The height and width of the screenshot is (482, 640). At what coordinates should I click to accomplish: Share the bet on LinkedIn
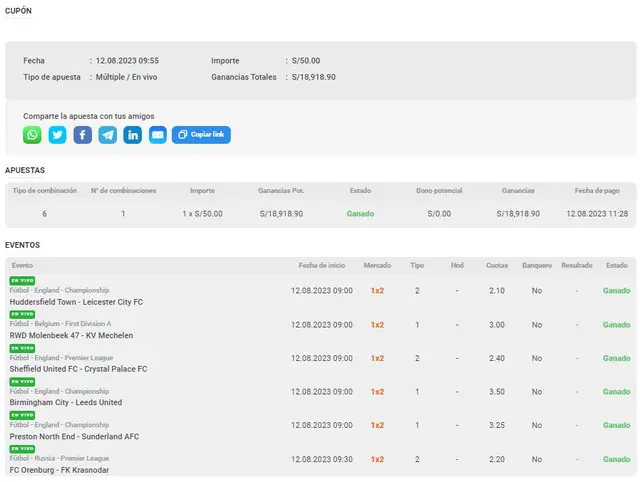[x=133, y=135]
